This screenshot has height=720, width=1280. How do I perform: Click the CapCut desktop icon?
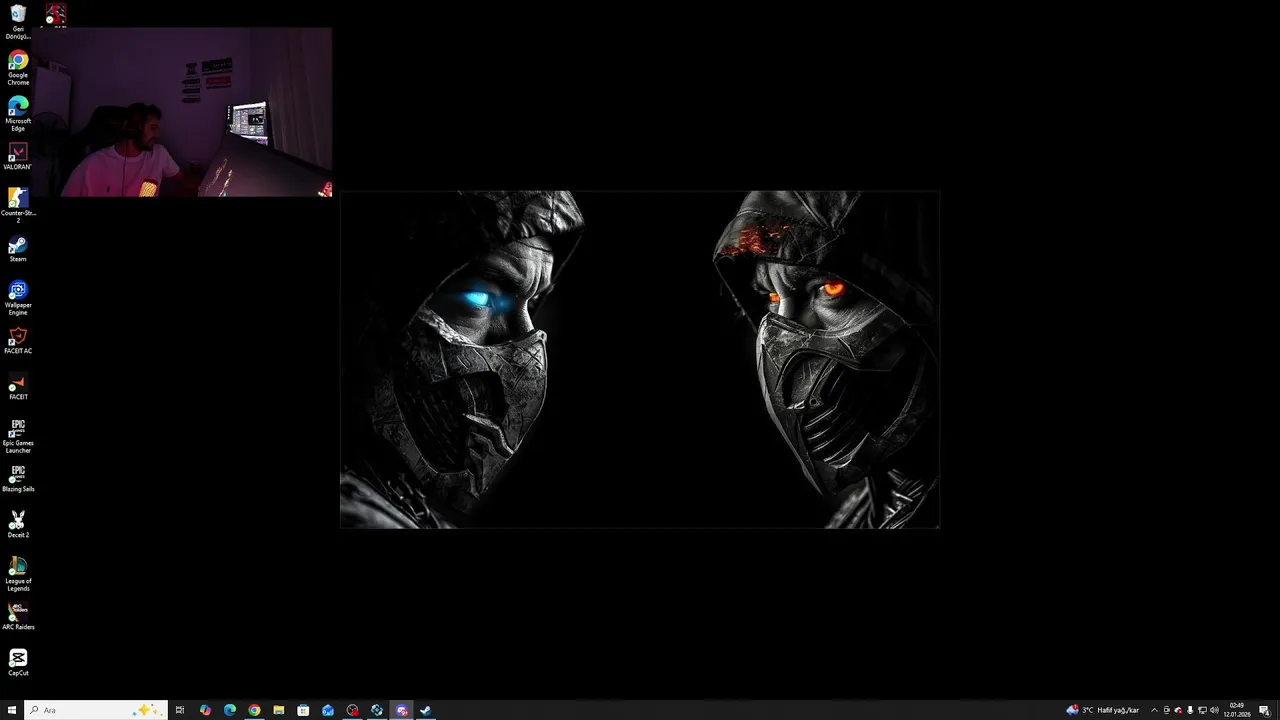click(x=18, y=663)
